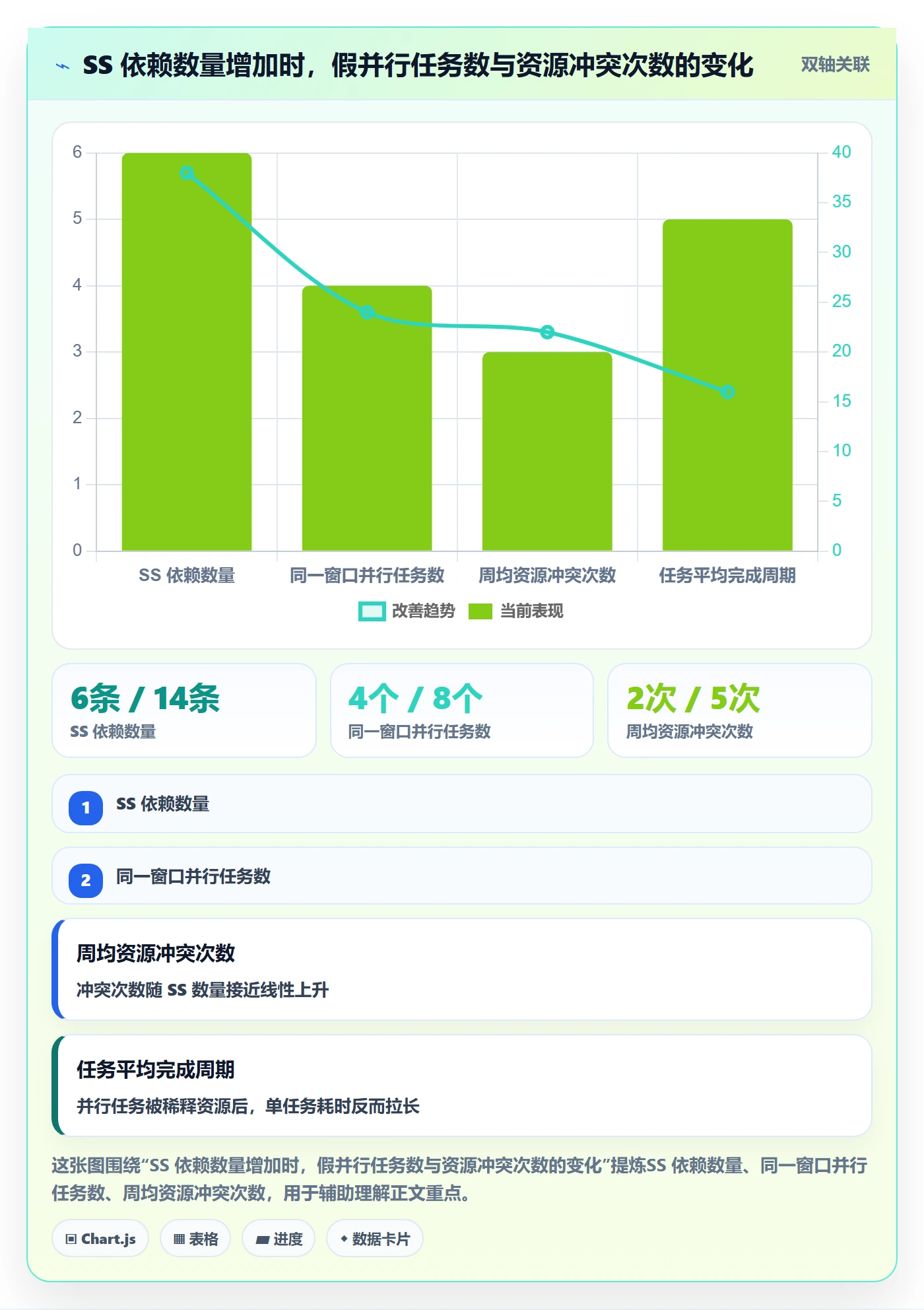Open the 4个 / 8个 data card

[462, 710]
